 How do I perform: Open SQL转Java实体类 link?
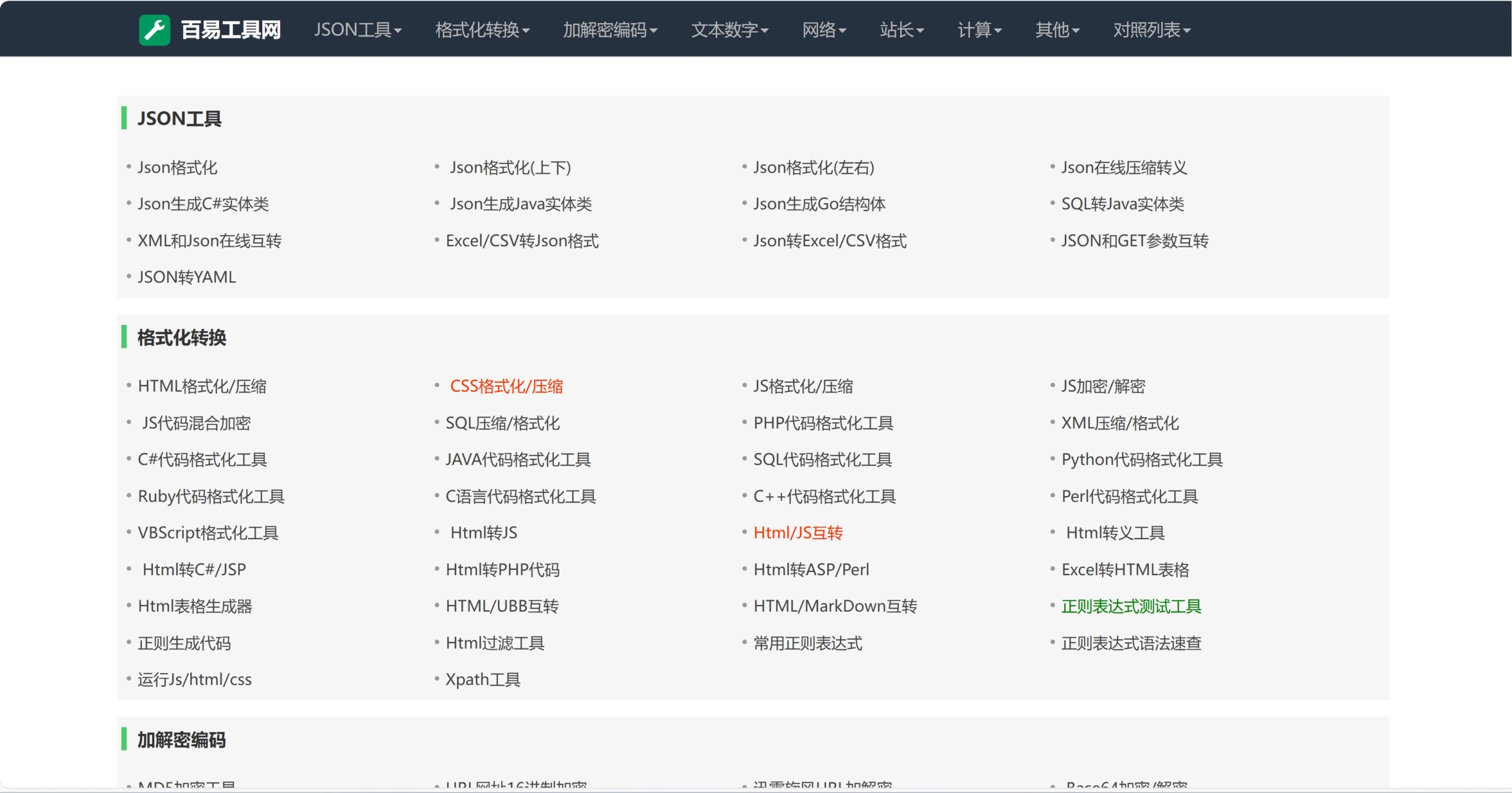pyautogui.click(x=1123, y=204)
